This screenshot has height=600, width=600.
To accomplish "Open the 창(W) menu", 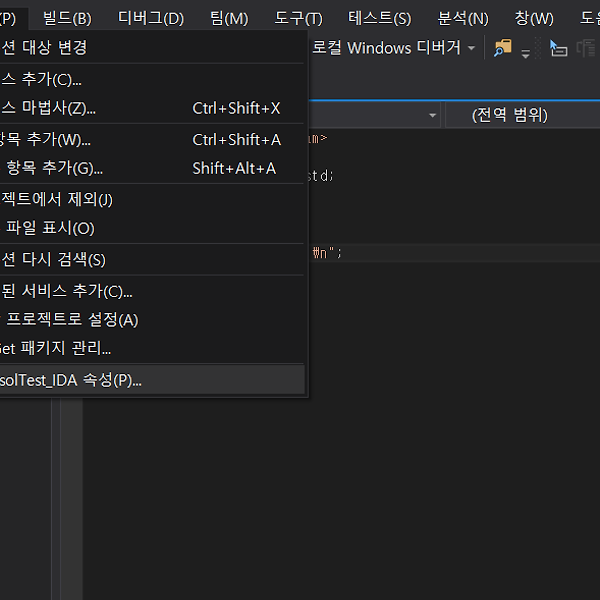I will coord(533,18).
